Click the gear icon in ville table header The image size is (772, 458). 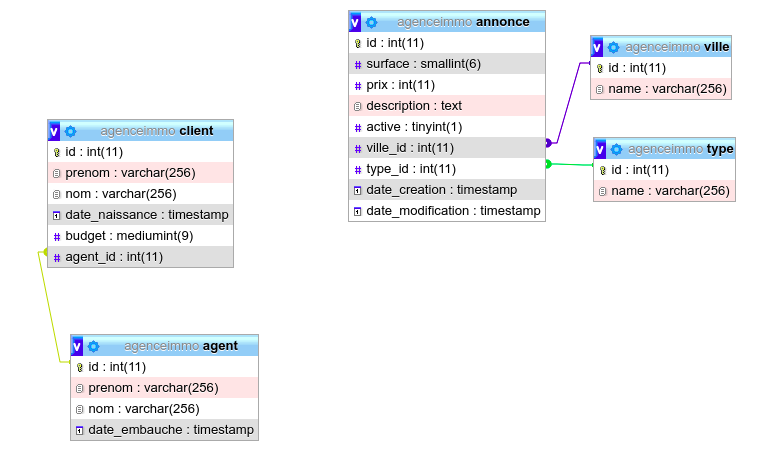pos(613,47)
